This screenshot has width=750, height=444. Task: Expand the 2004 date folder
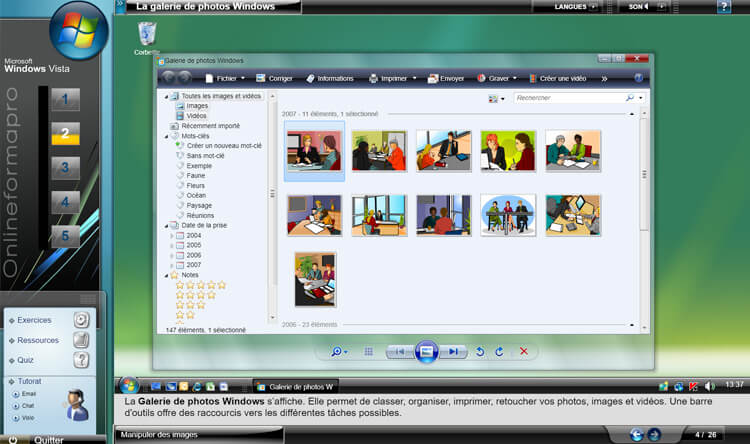(172, 236)
